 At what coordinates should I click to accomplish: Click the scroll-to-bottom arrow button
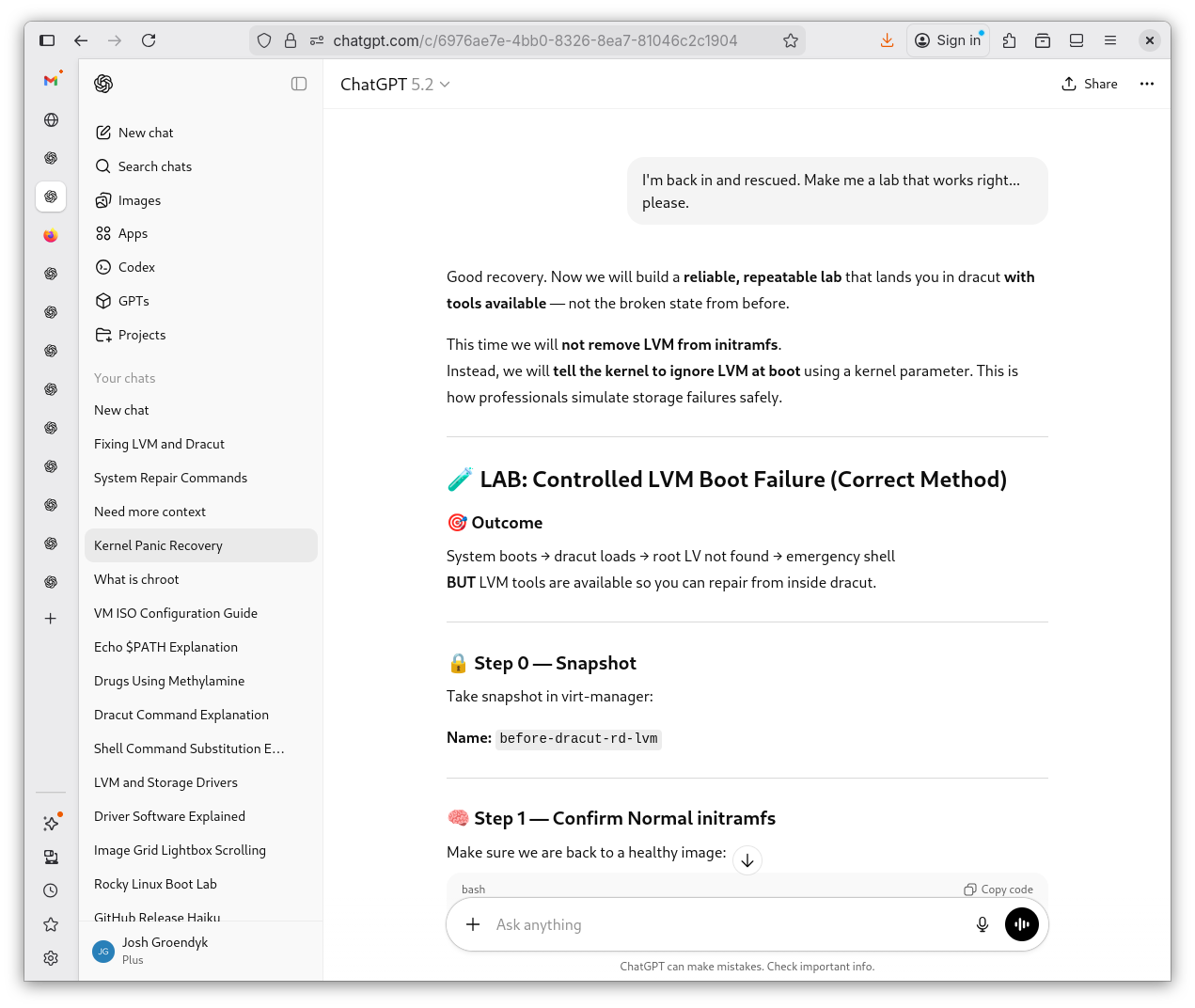pyautogui.click(x=747, y=860)
